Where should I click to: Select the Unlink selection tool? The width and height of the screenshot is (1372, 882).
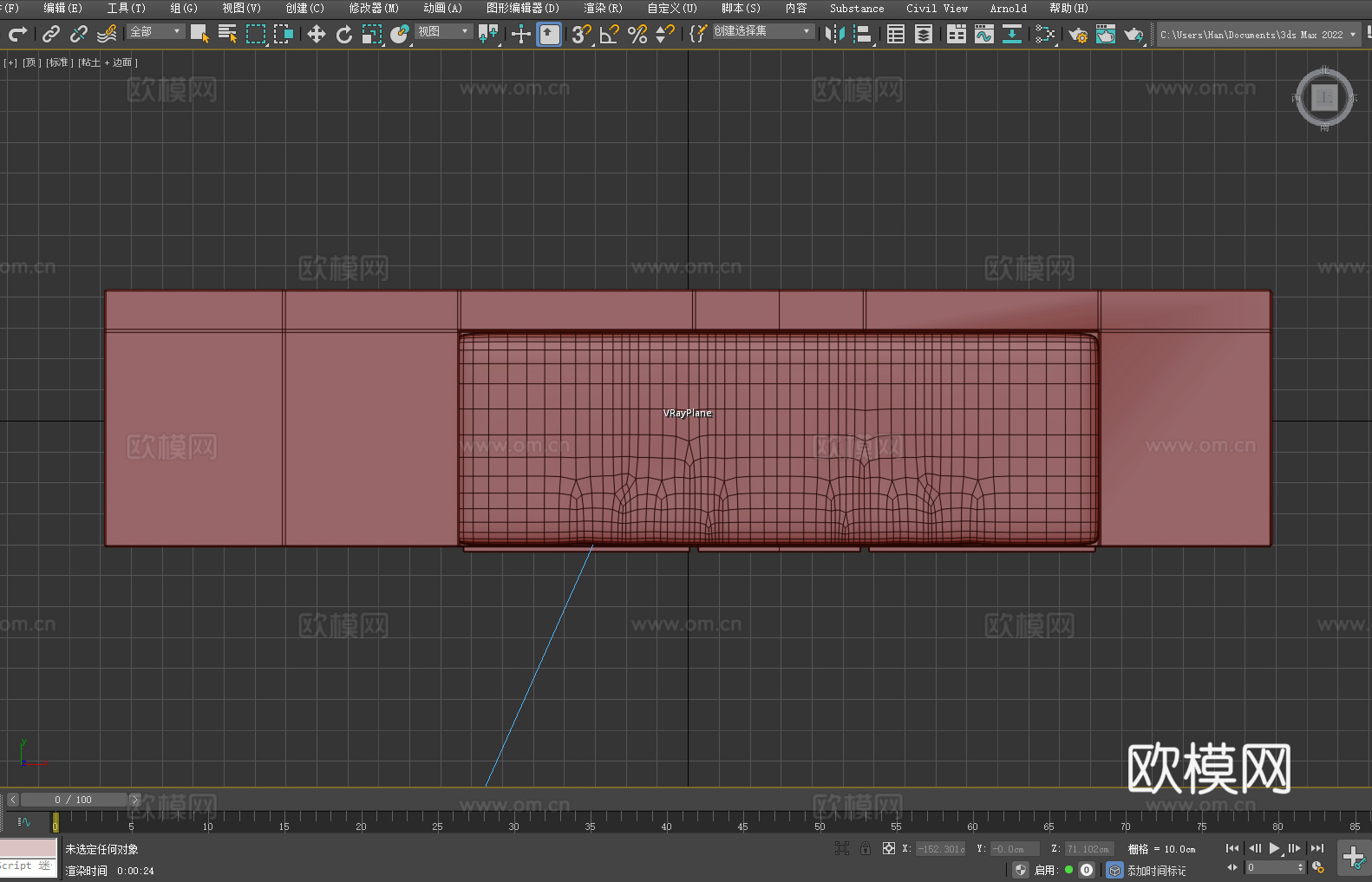click(79, 34)
